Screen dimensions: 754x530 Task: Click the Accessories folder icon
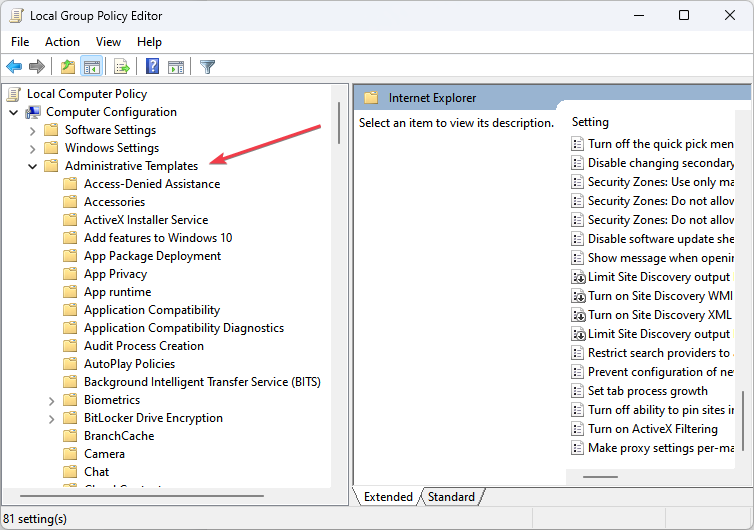click(x=70, y=202)
